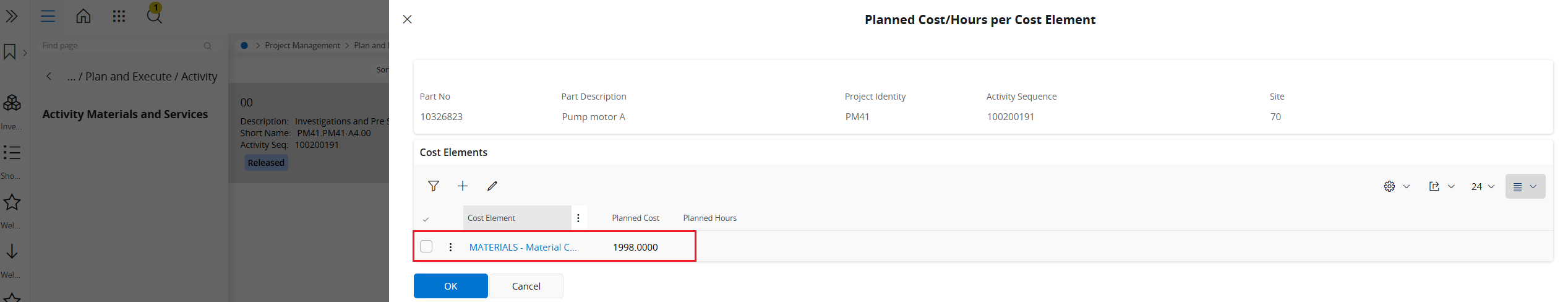The height and width of the screenshot is (302, 1568).
Task: Open the list view layout dropdown
Action: click(1525, 186)
